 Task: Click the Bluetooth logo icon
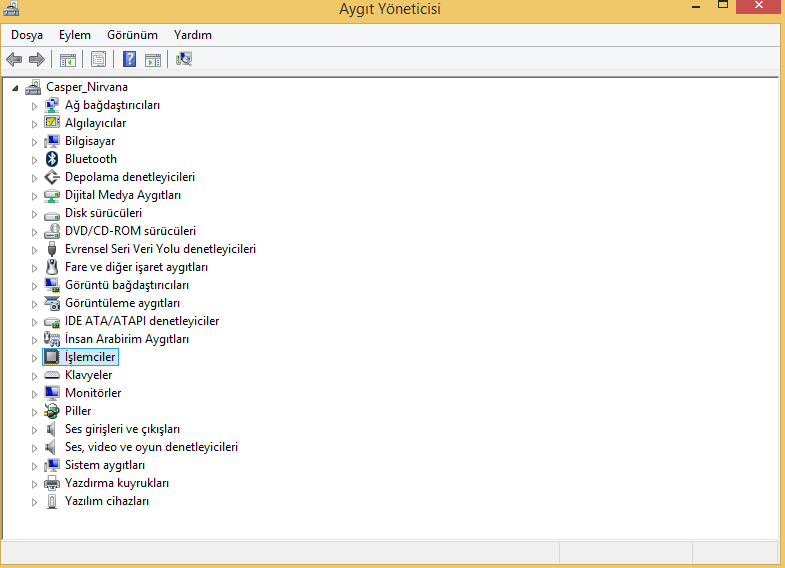[52, 159]
